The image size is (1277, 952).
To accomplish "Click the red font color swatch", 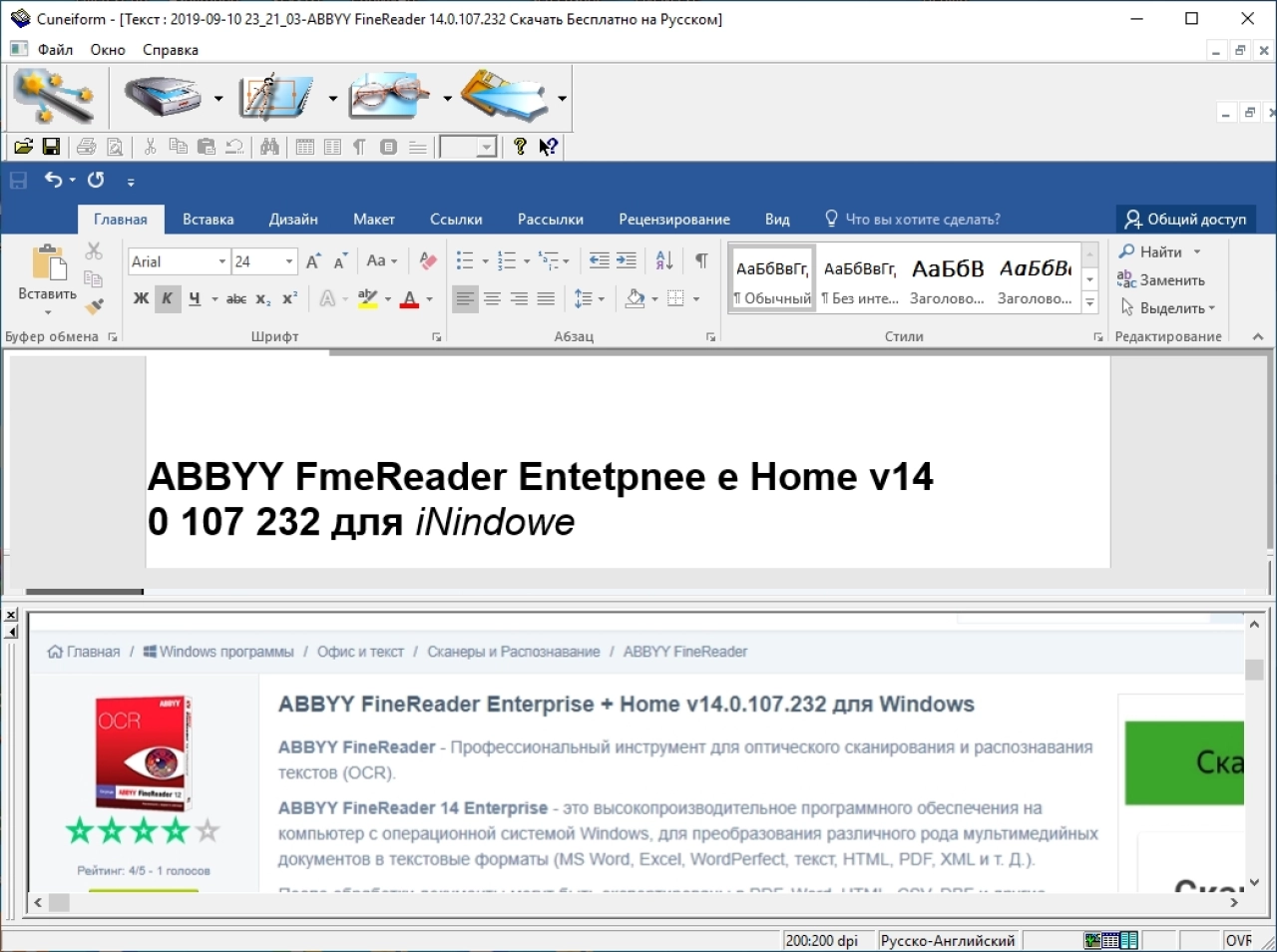I will pyautogui.click(x=409, y=298).
